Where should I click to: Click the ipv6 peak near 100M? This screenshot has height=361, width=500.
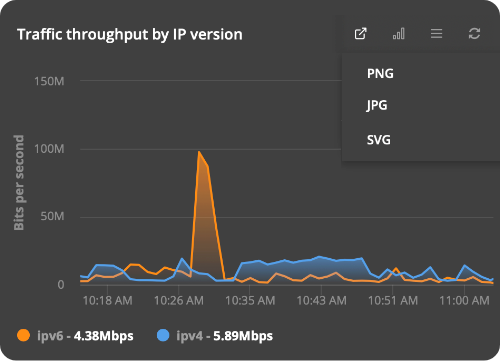coord(199,152)
